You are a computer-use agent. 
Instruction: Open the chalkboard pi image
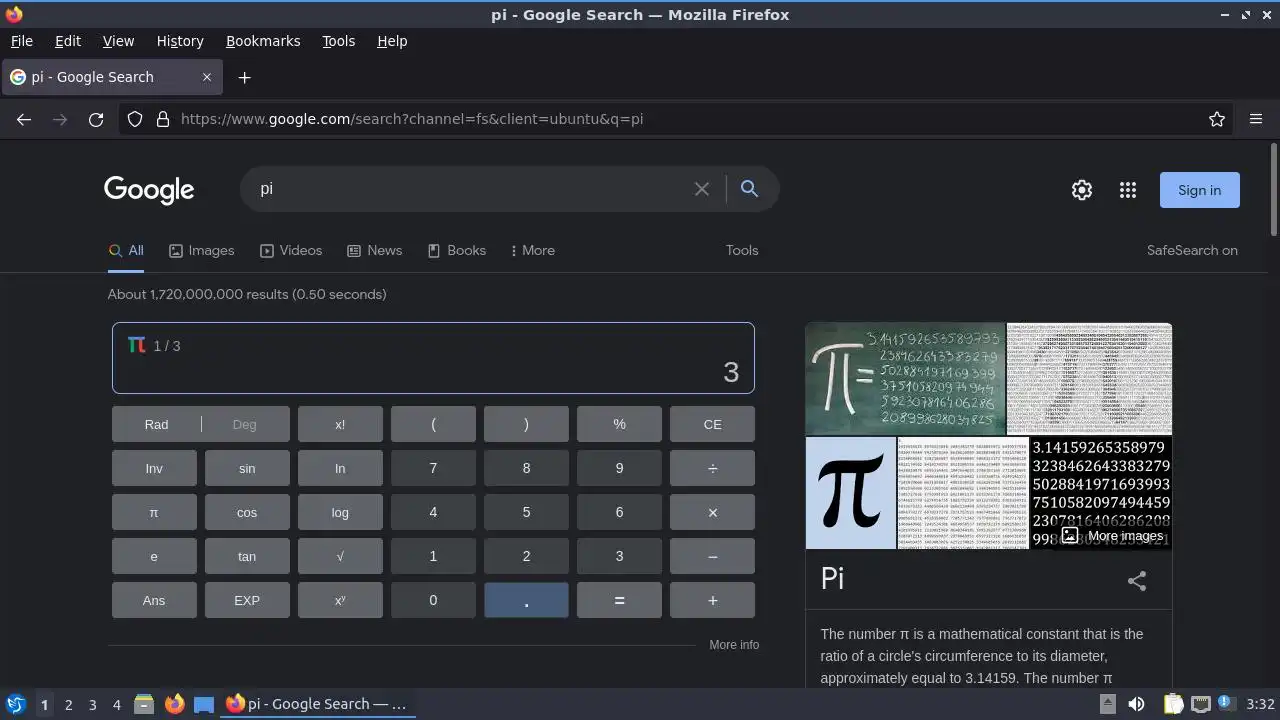pyautogui.click(x=905, y=379)
